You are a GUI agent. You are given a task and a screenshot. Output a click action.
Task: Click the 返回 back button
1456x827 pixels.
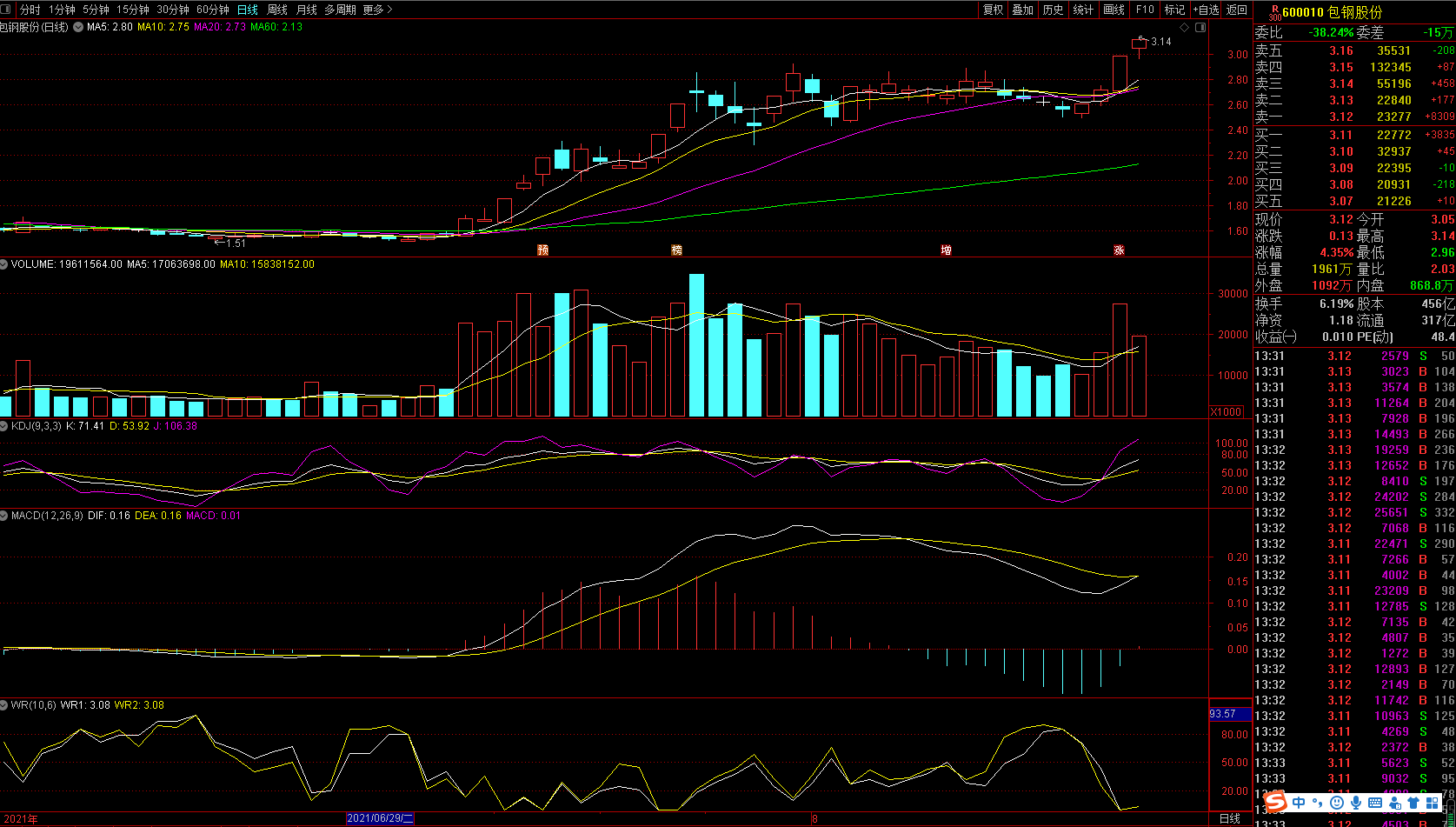(1237, 10)
